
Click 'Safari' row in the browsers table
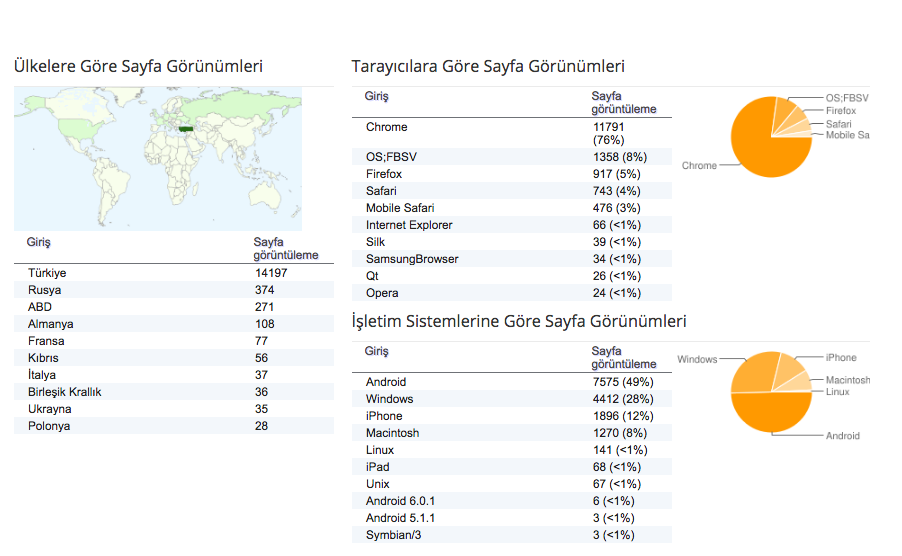point(511,191)
